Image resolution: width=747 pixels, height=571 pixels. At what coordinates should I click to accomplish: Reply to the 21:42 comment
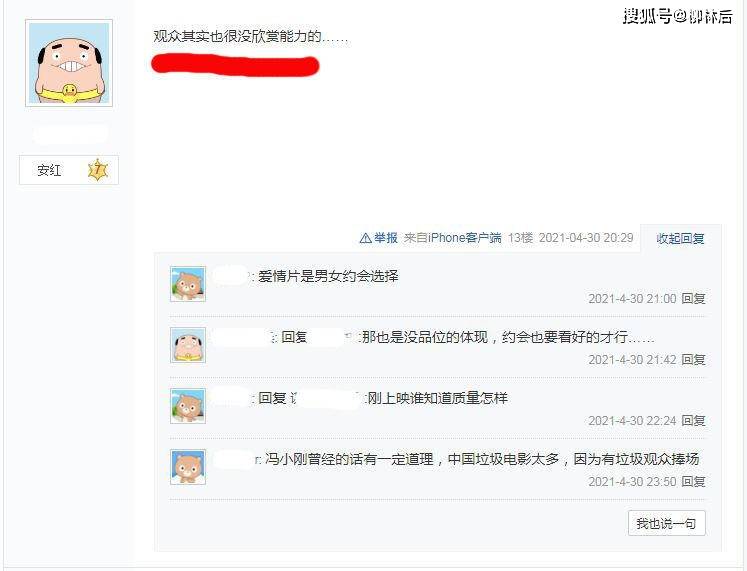coord(693,360)
